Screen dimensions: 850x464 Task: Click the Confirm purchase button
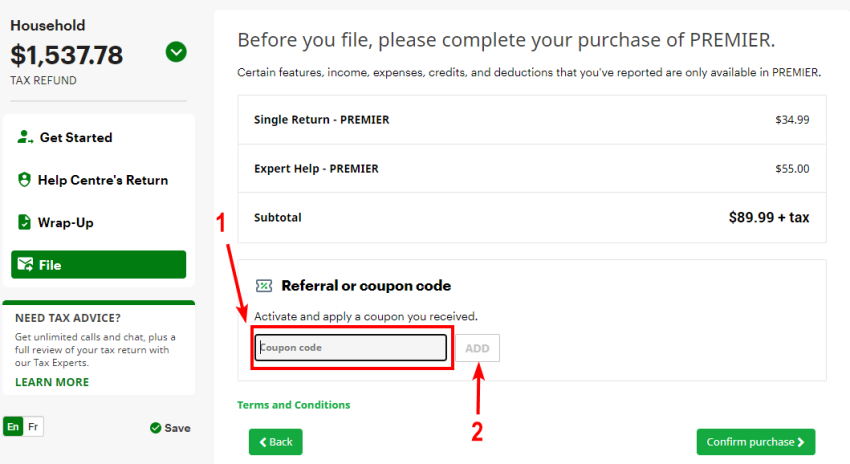(x=755, y=442)
